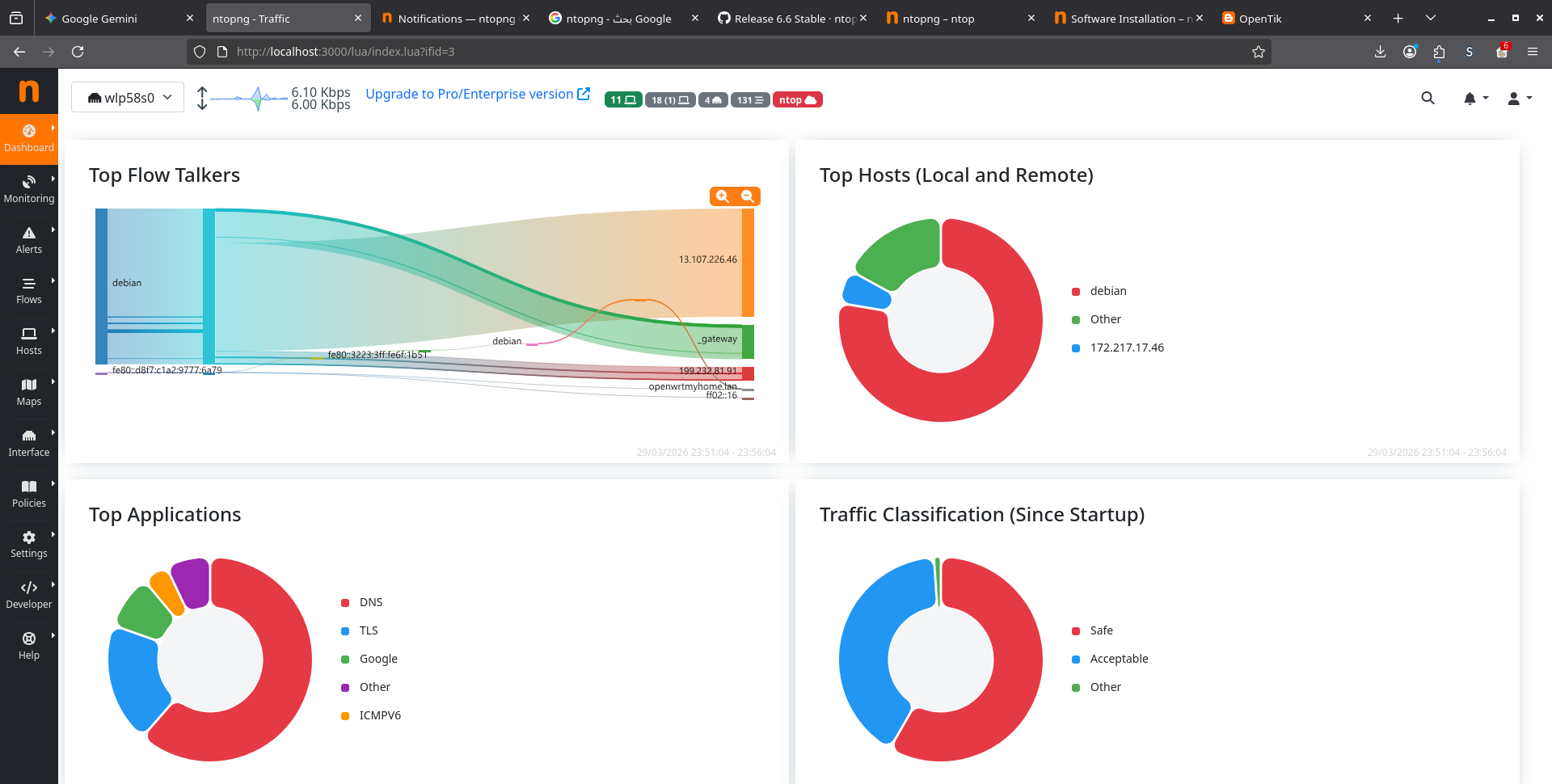The image size is (1552, 784).
Task: Open the Flows sidebar section
Action: pos(29,291)
